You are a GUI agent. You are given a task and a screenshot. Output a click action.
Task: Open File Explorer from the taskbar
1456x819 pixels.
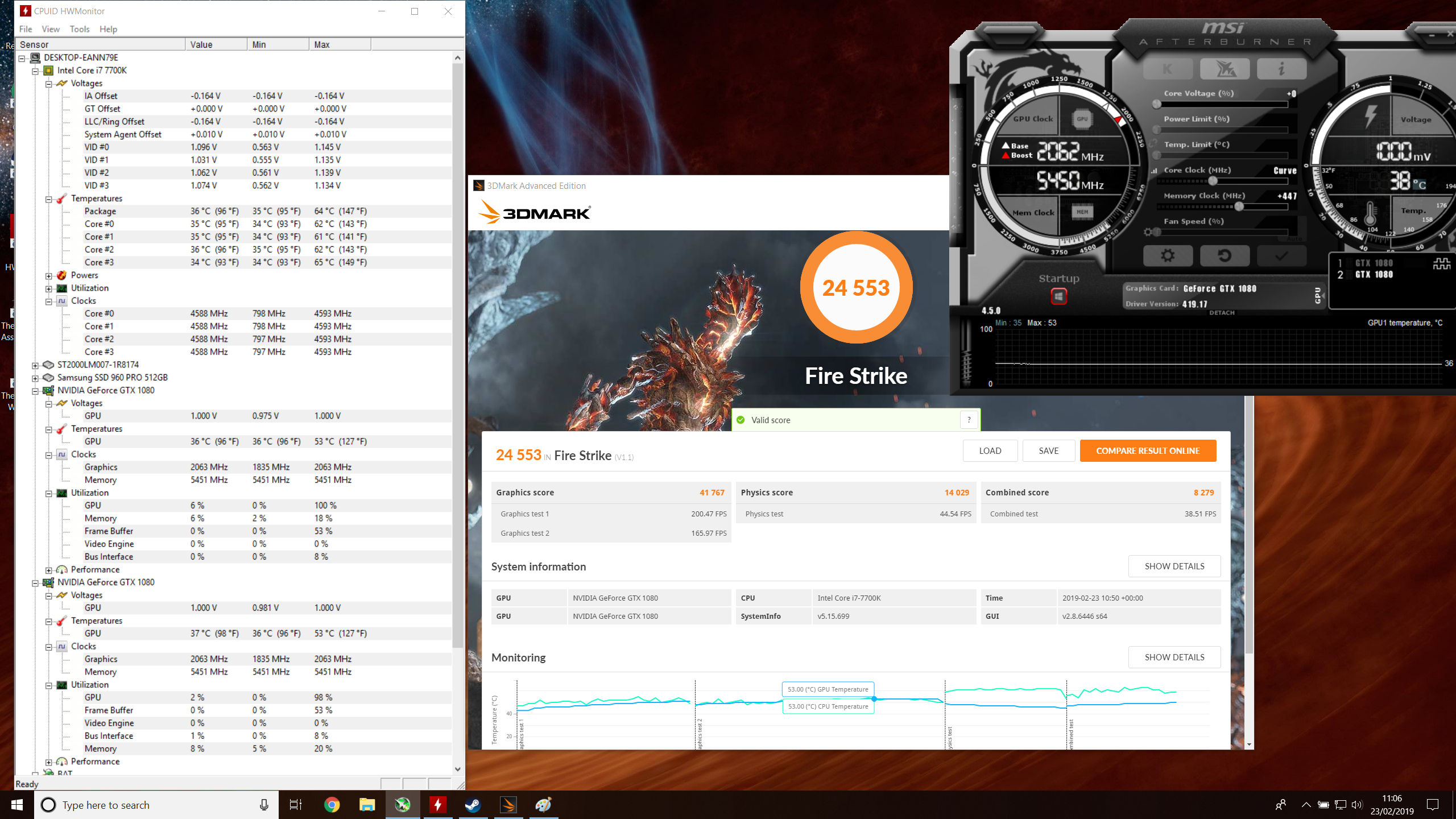tap(367, 805)
